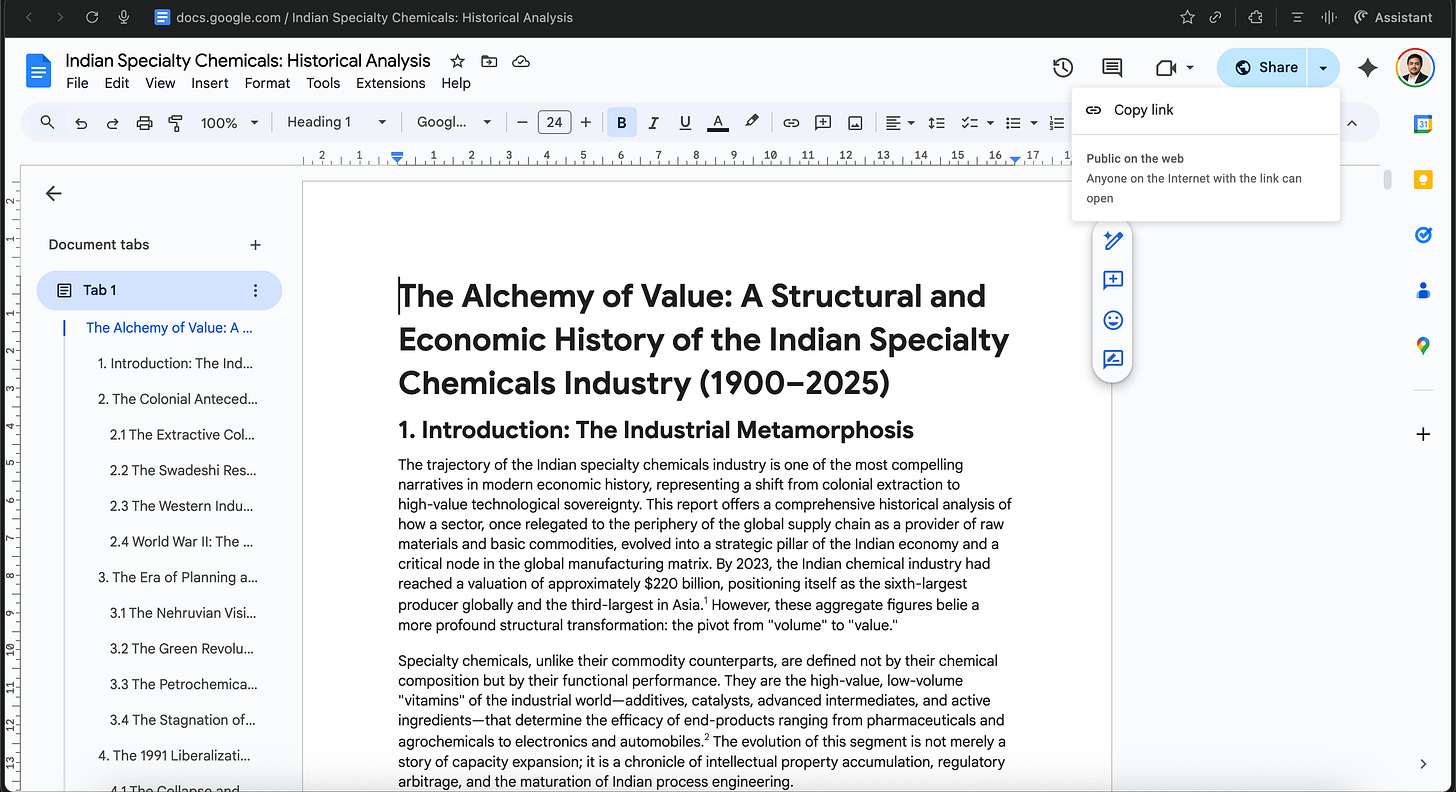1456x792 pixels.
Task: Open Google Keep in side panel
Action: pos(1423,180)
